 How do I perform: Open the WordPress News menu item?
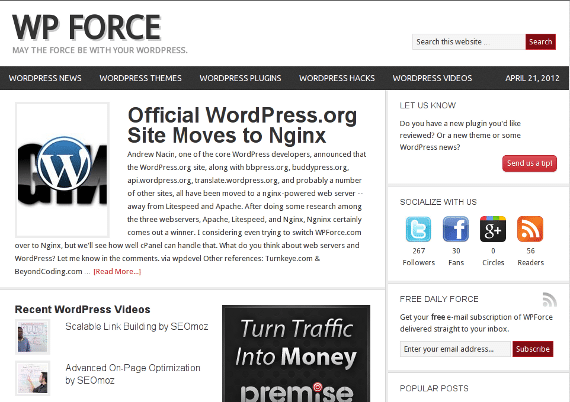(45, 78)
